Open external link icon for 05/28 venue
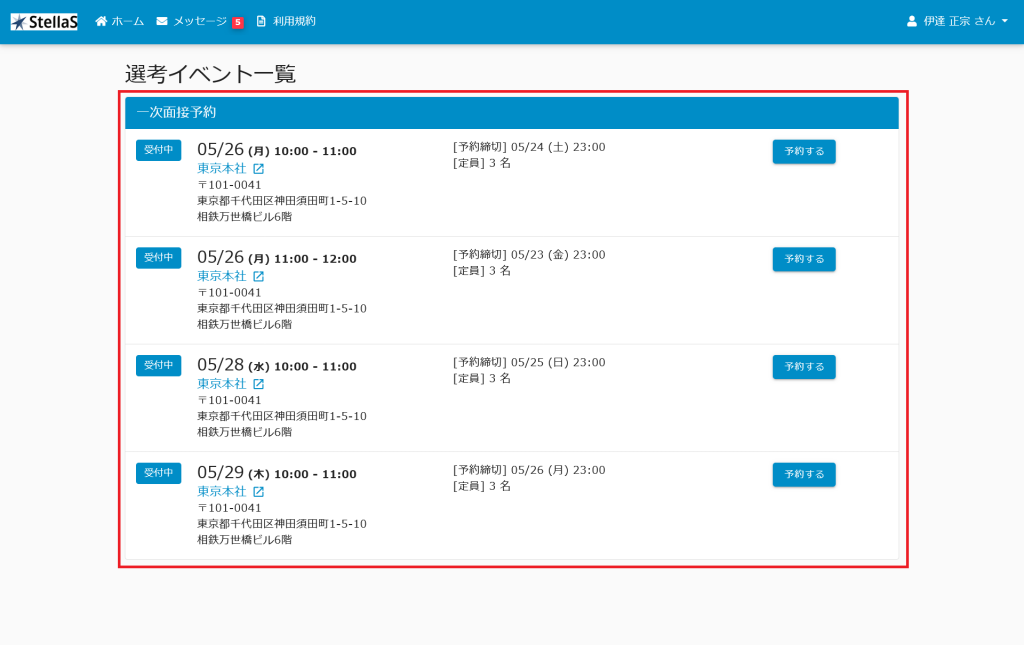 [x=258, y=384]
